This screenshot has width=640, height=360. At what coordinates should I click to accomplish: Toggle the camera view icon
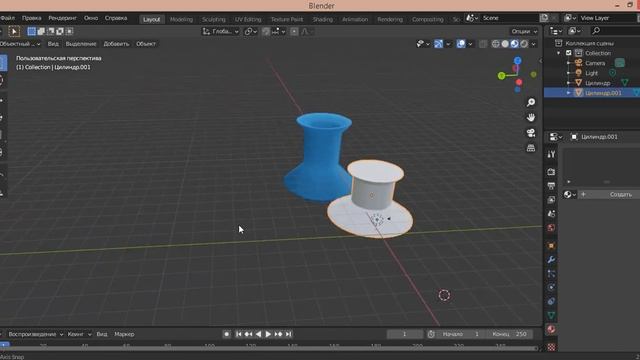(x=531, y=133)
